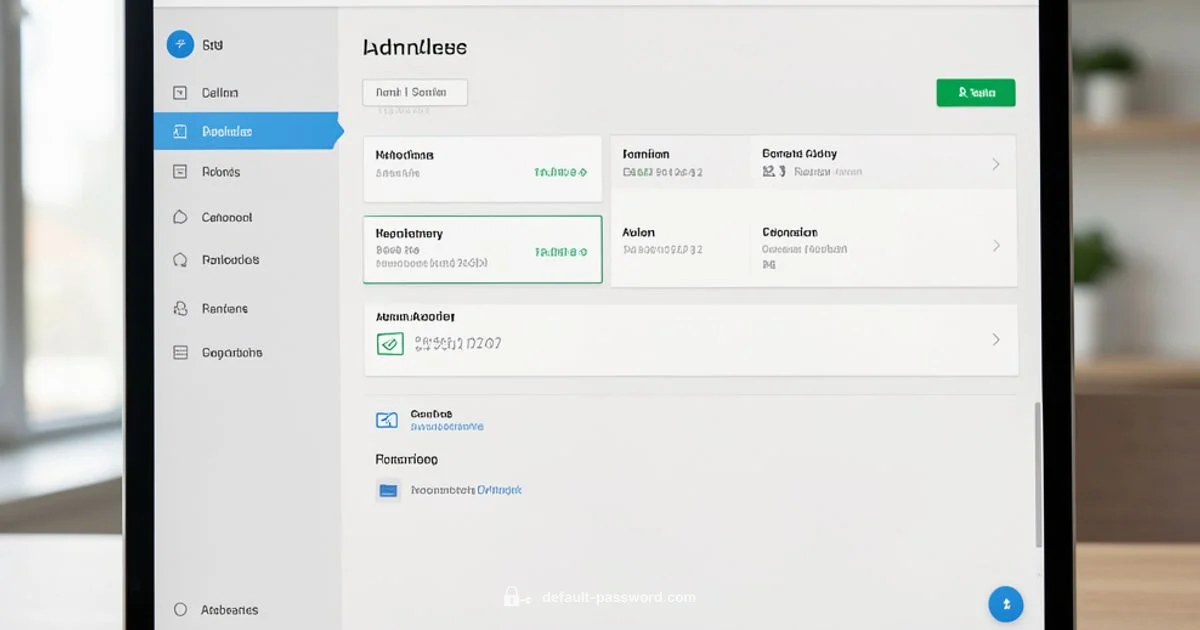Select the radio button next to the bottom sidebar item
Image resolution: width=1200 pixels, height=630 pixels.
coord(181,608)
